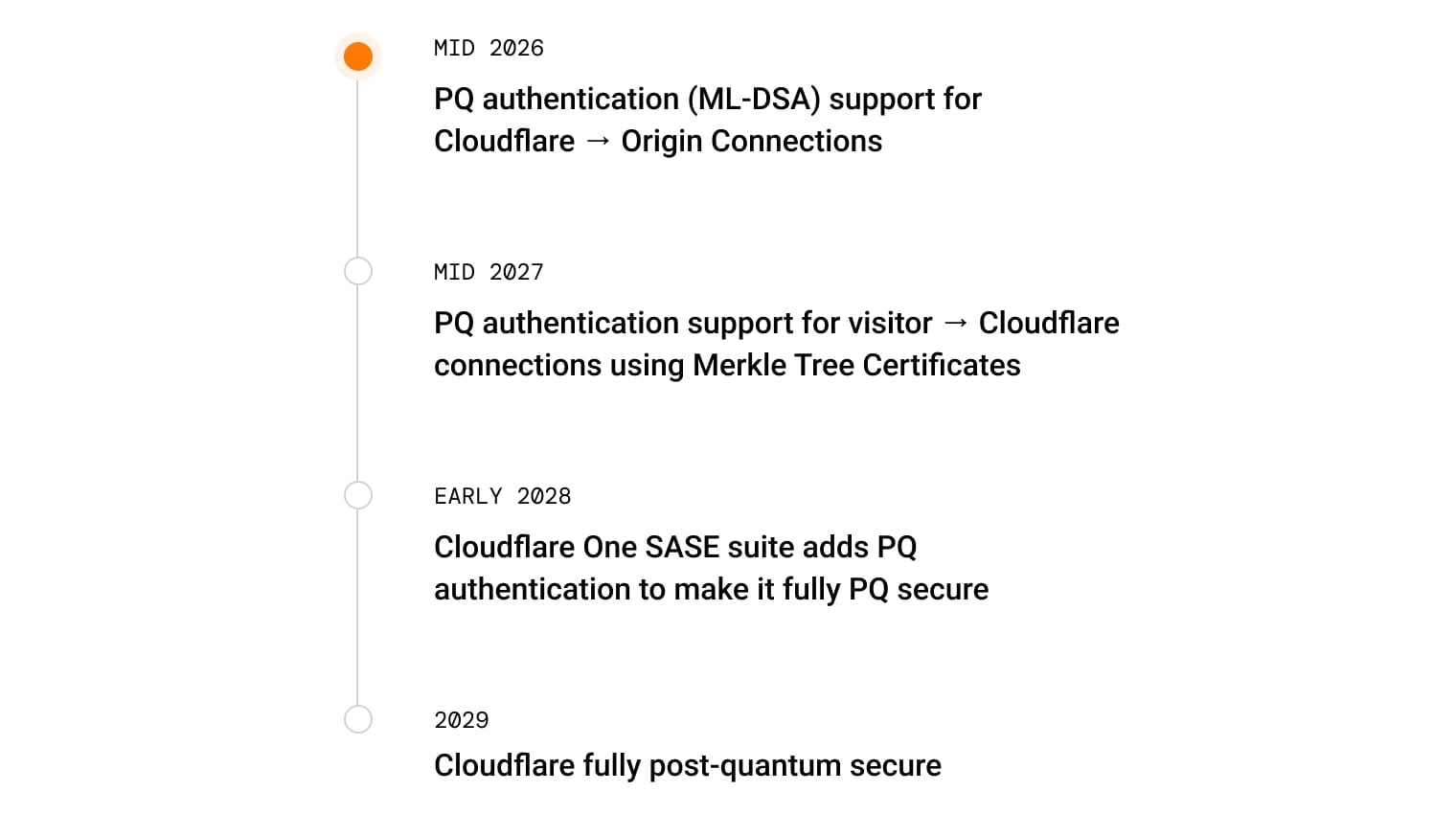Click the "Origin Connections" text
The image size is (1456, 814).
pyautogui.click(x=751, y=142)
